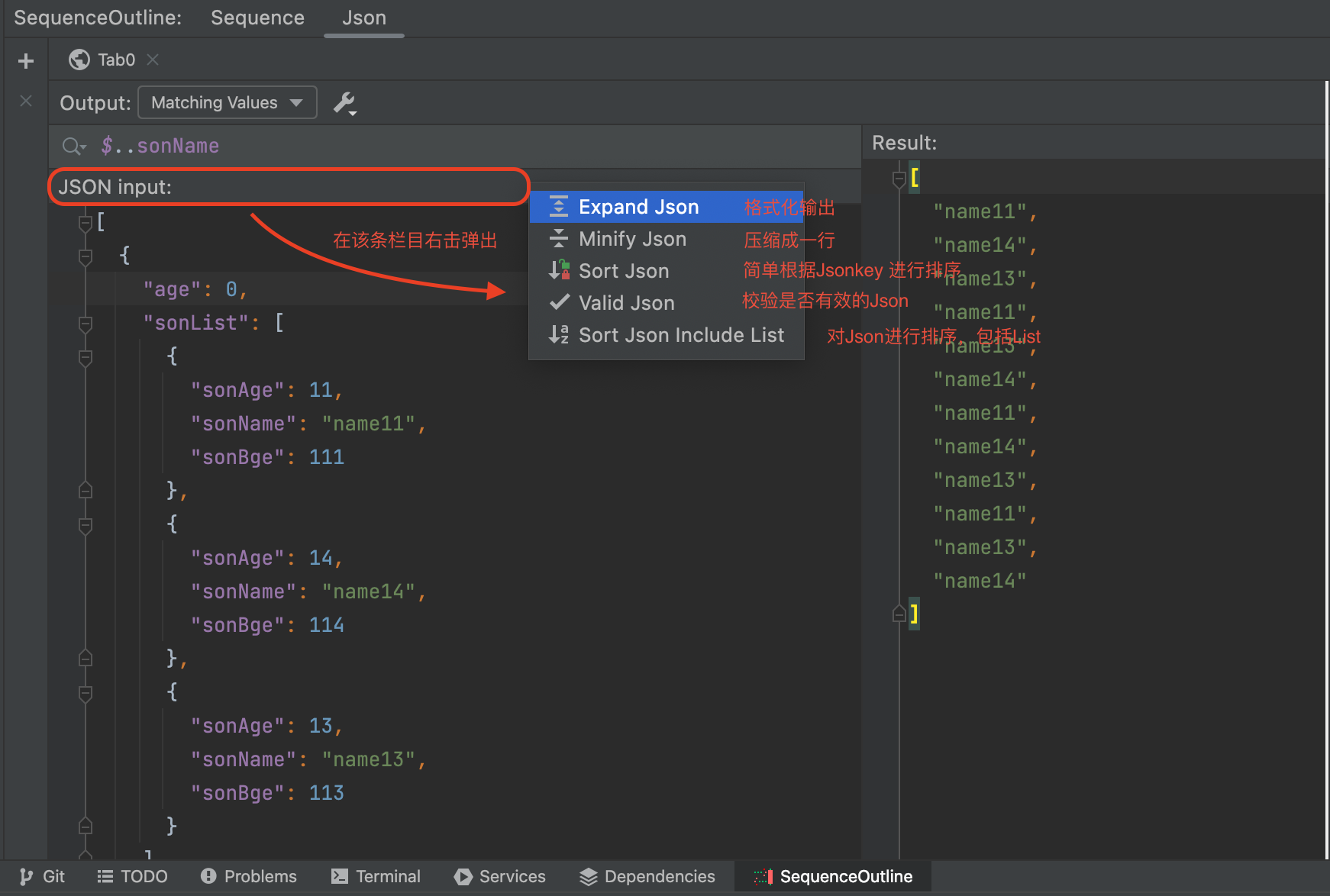Collapse the sonList array fold marker

(86, 324)
